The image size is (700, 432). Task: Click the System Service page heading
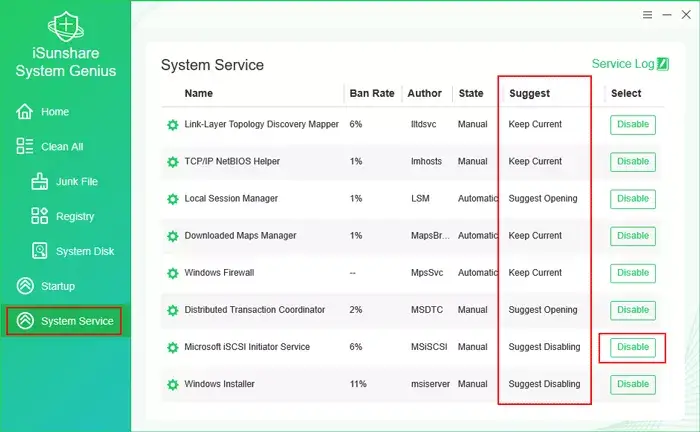pos(212,65)
